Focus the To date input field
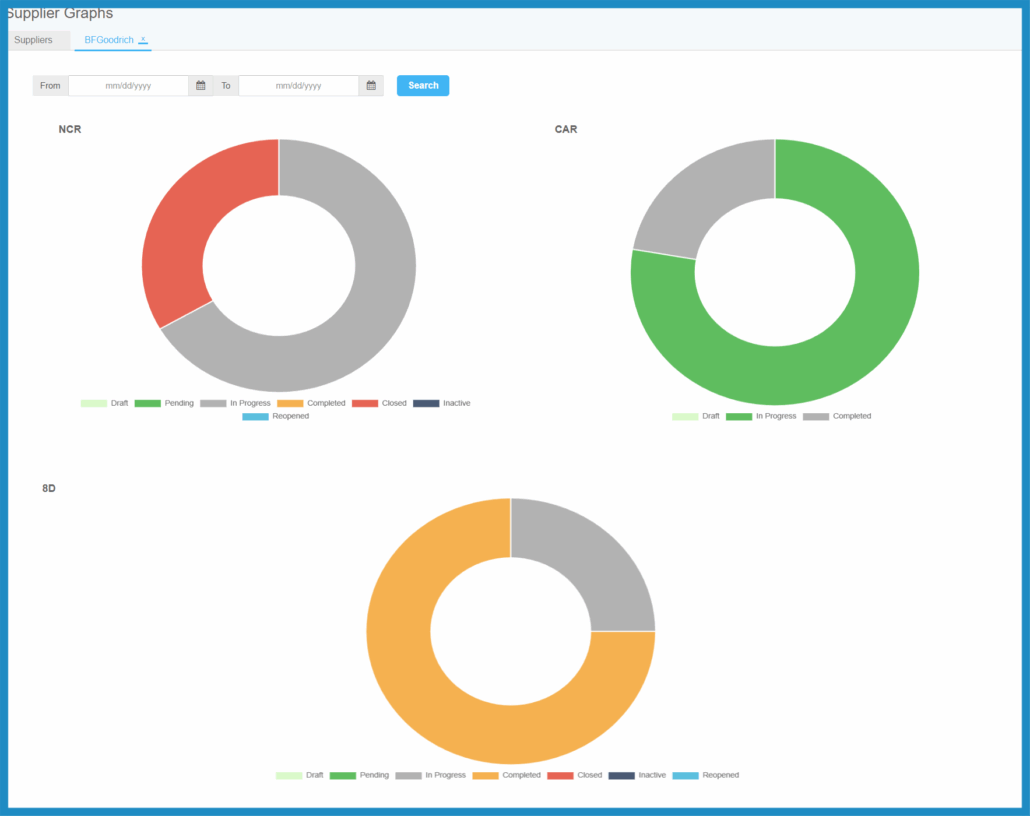Viewport: 1030px width, 816px height. pyautogui.click(x=298, y=86)
